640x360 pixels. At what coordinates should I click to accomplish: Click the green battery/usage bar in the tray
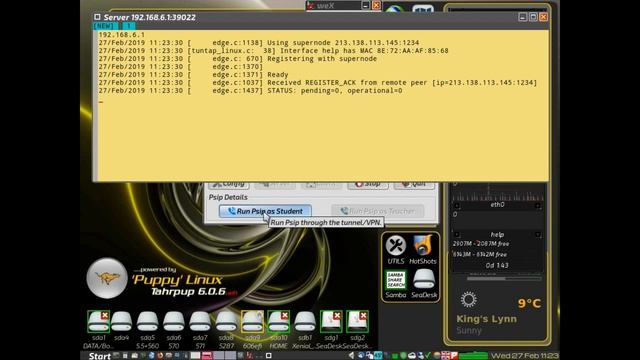click(473, 356)
